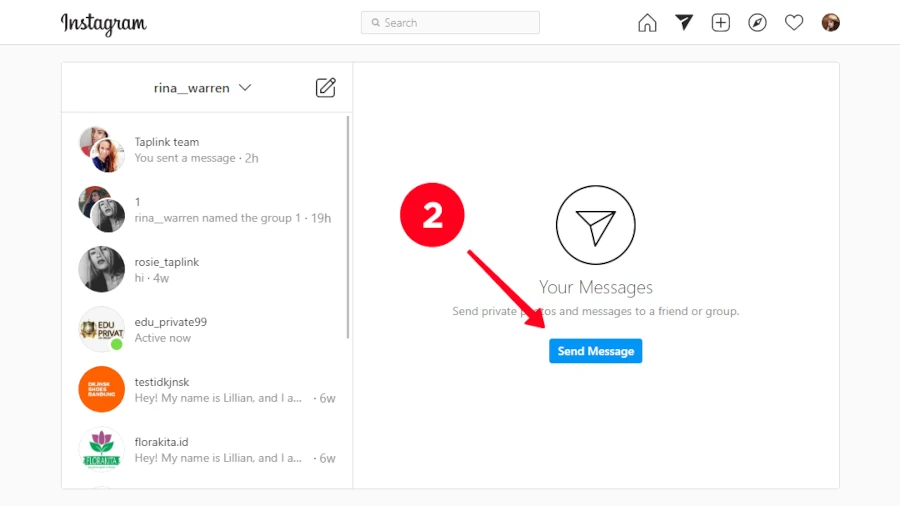Click group 1 avatar thumbnail
Image resolution: width=900 pixels, height=506 pixels.
tap(102, 209)
